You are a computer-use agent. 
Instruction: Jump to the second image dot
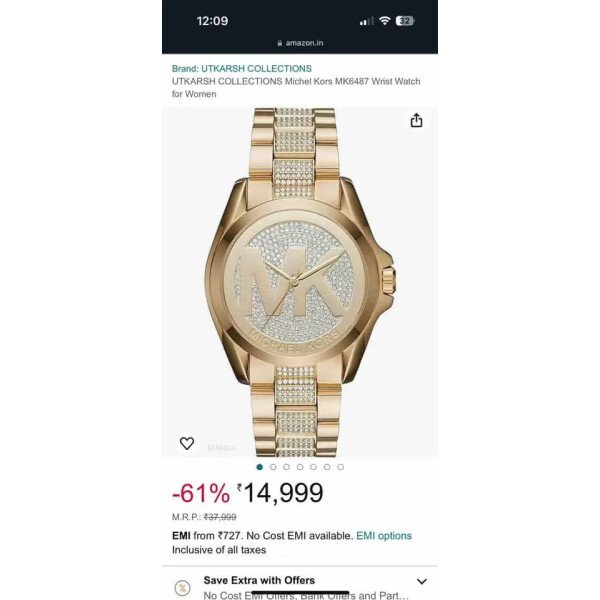[273, 467]
